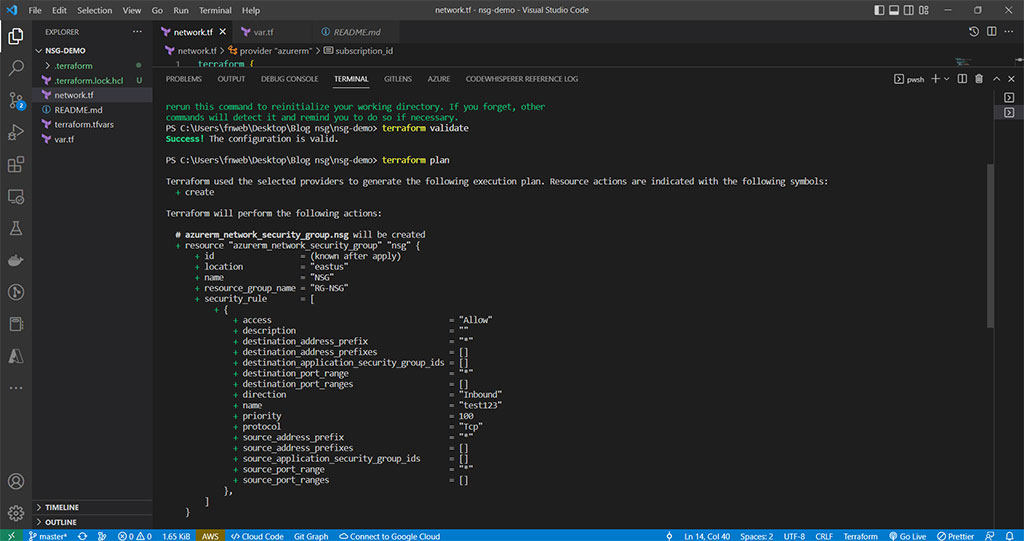1024x541 pixels.
Task: Kill terminal with trash icon
Action: 979,78
